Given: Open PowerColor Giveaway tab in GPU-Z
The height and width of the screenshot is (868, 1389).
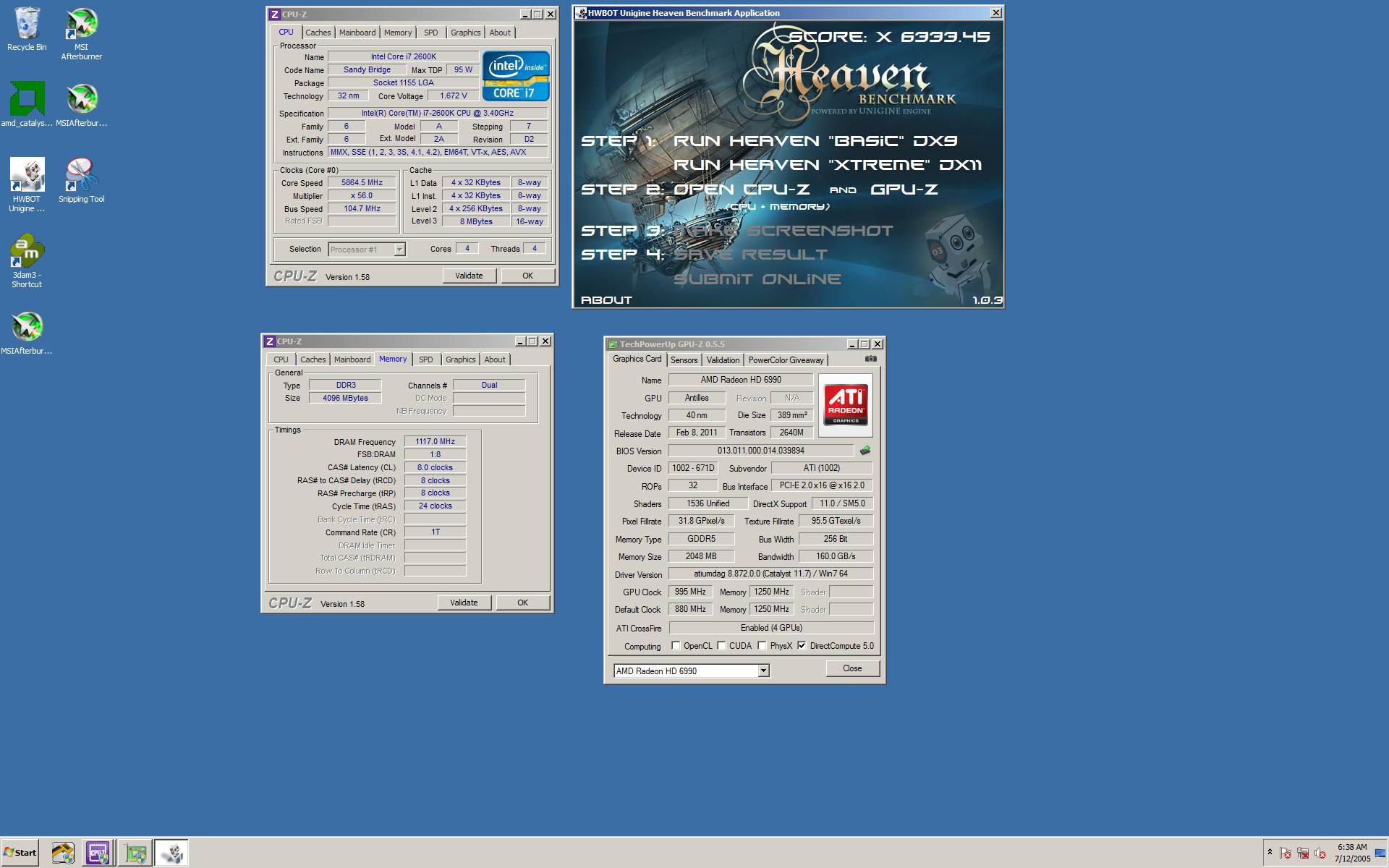Looking at the screenshot, I should (x=786, y=360).
